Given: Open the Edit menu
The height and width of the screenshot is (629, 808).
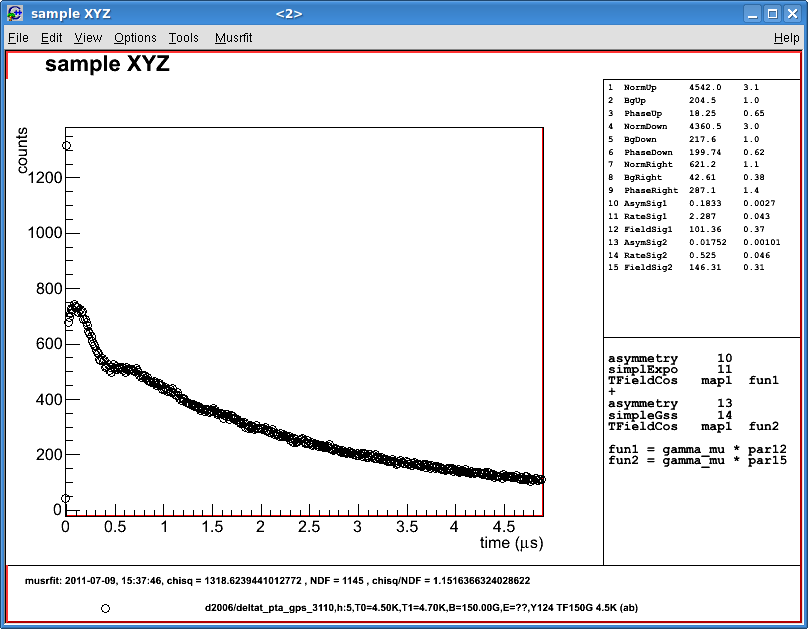Looking at the screenshot, I should (x=50, y=37).
